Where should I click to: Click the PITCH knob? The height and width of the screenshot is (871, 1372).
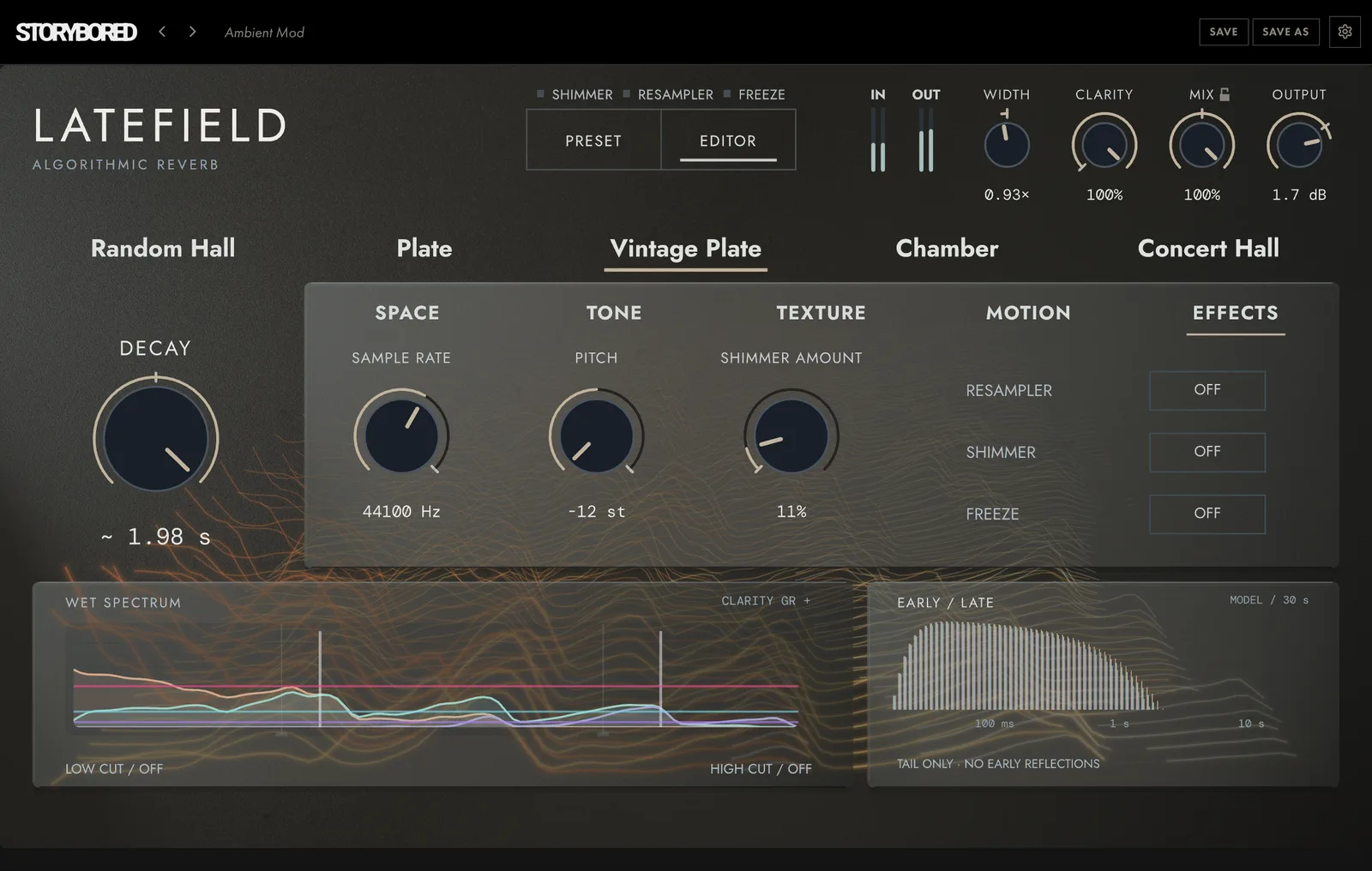[596, 435]
